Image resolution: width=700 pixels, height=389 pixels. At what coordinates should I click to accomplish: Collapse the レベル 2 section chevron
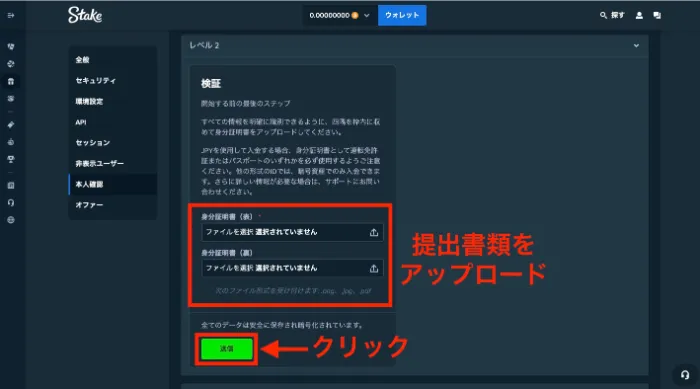click(636, 46)
